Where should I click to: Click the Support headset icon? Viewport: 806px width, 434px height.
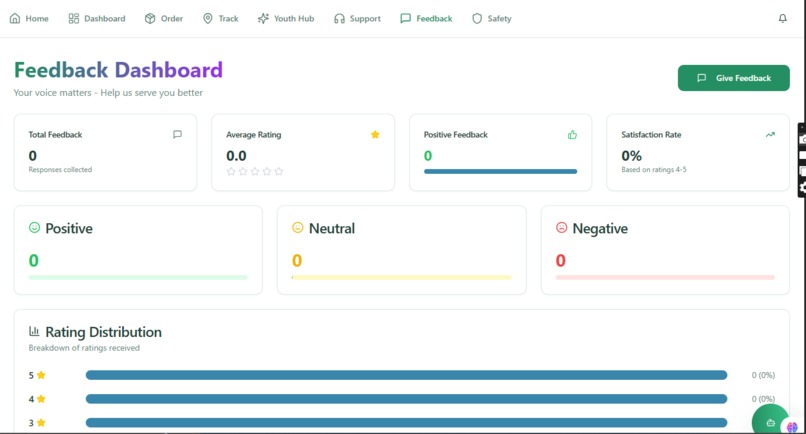pyautogui.click(x=339, y=19)
